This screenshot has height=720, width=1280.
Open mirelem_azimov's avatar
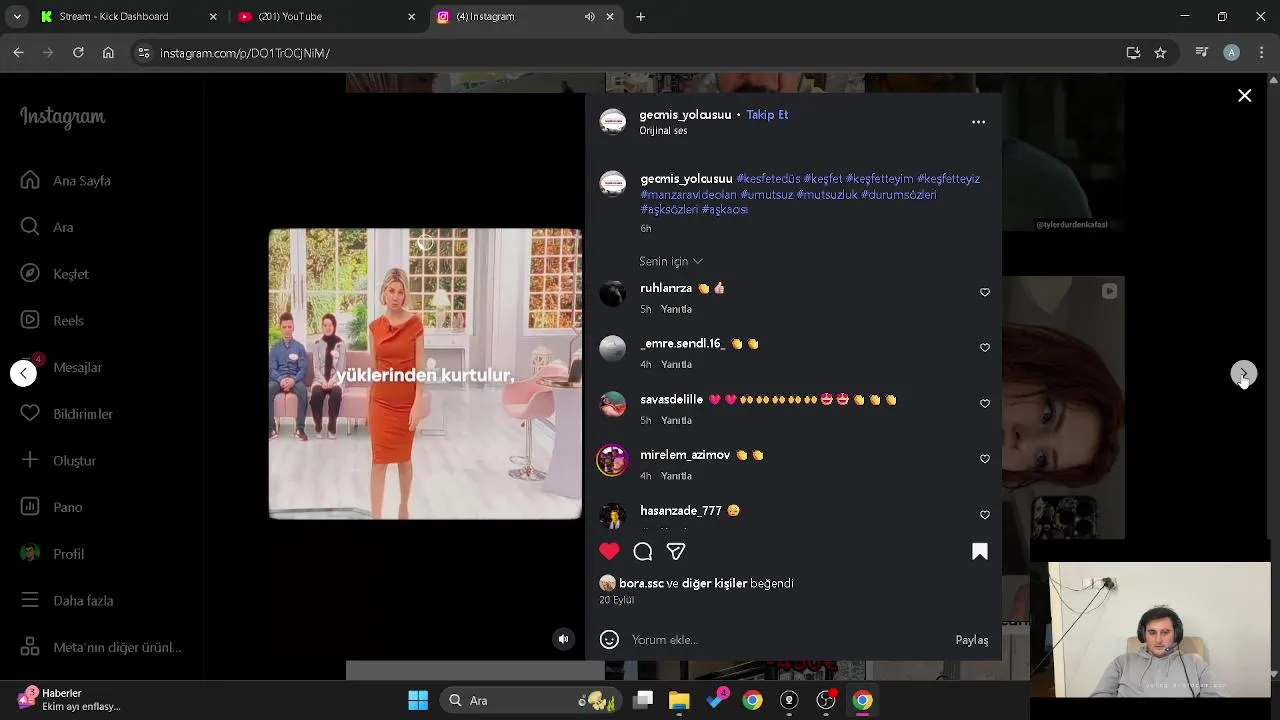612,461
